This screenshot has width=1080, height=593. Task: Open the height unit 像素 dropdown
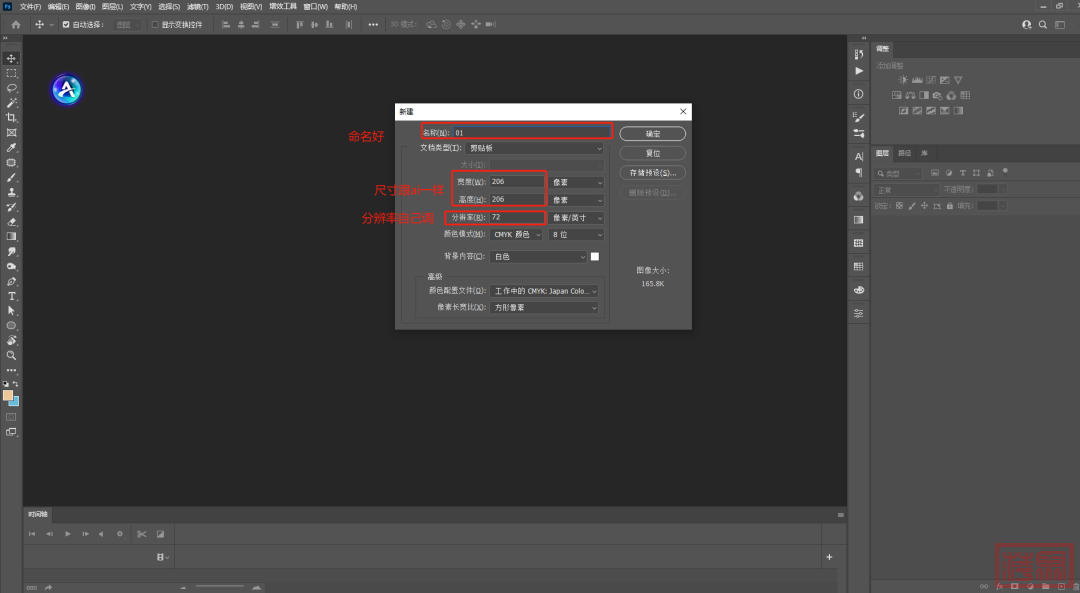coord(577,200)
